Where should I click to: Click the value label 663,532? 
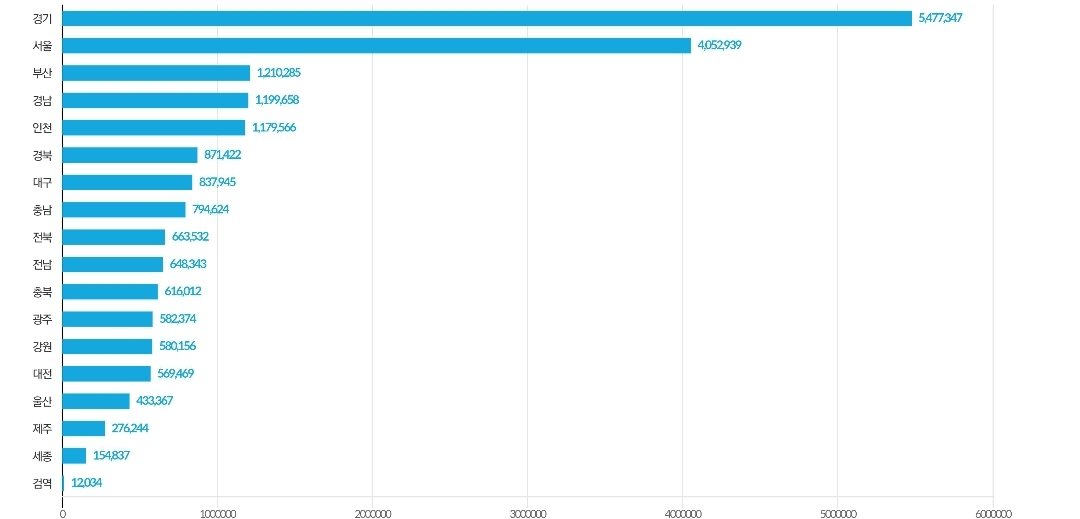190,237
